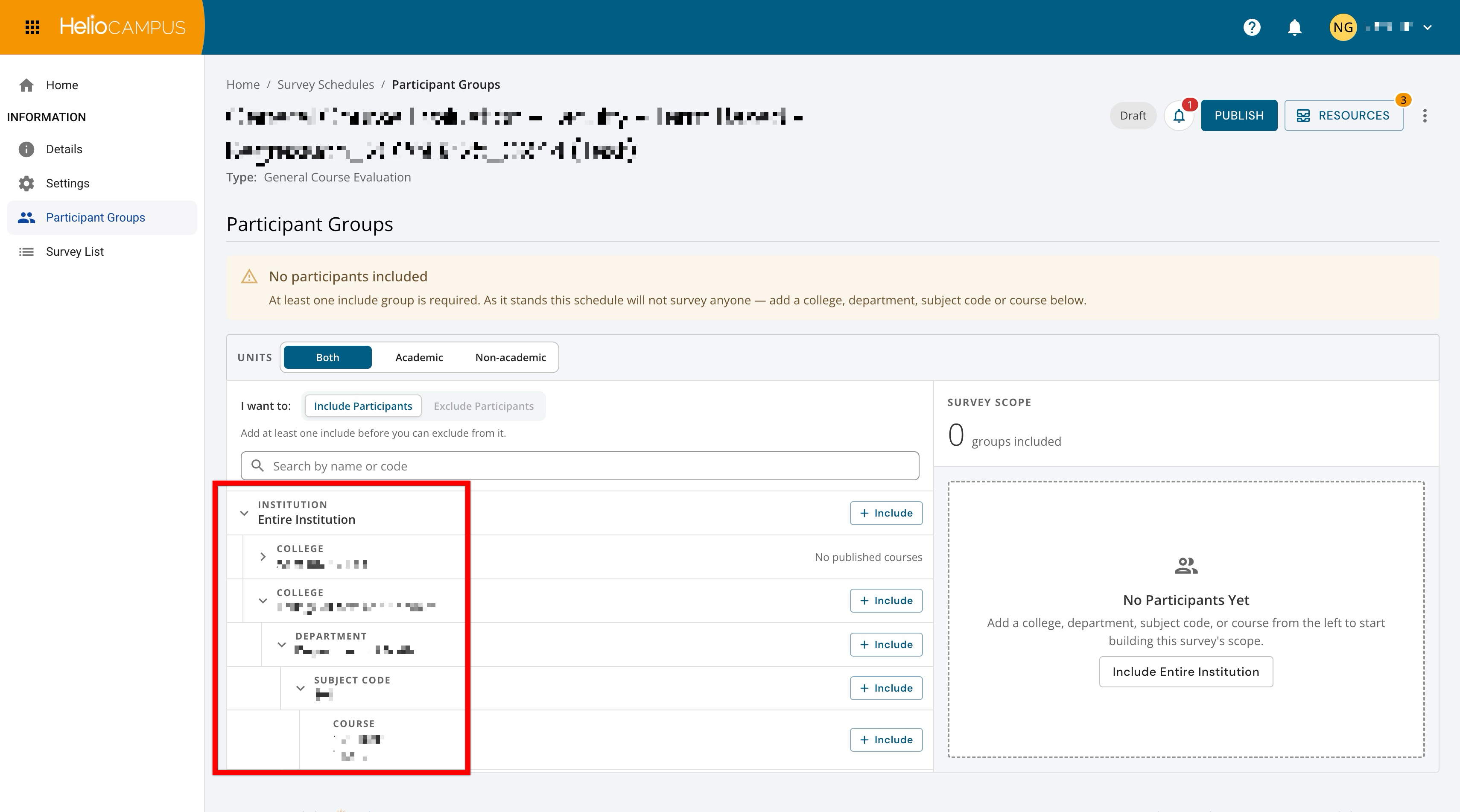Click Include on the Department row
Viewport: 1460px width, 812px height.
coord(886,644)
